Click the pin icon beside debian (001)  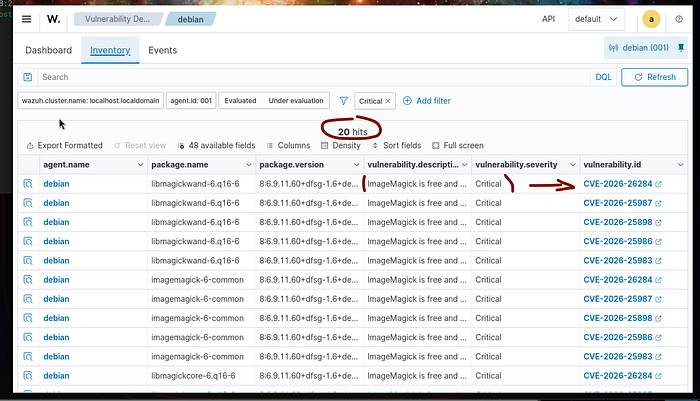coord(681,48)
